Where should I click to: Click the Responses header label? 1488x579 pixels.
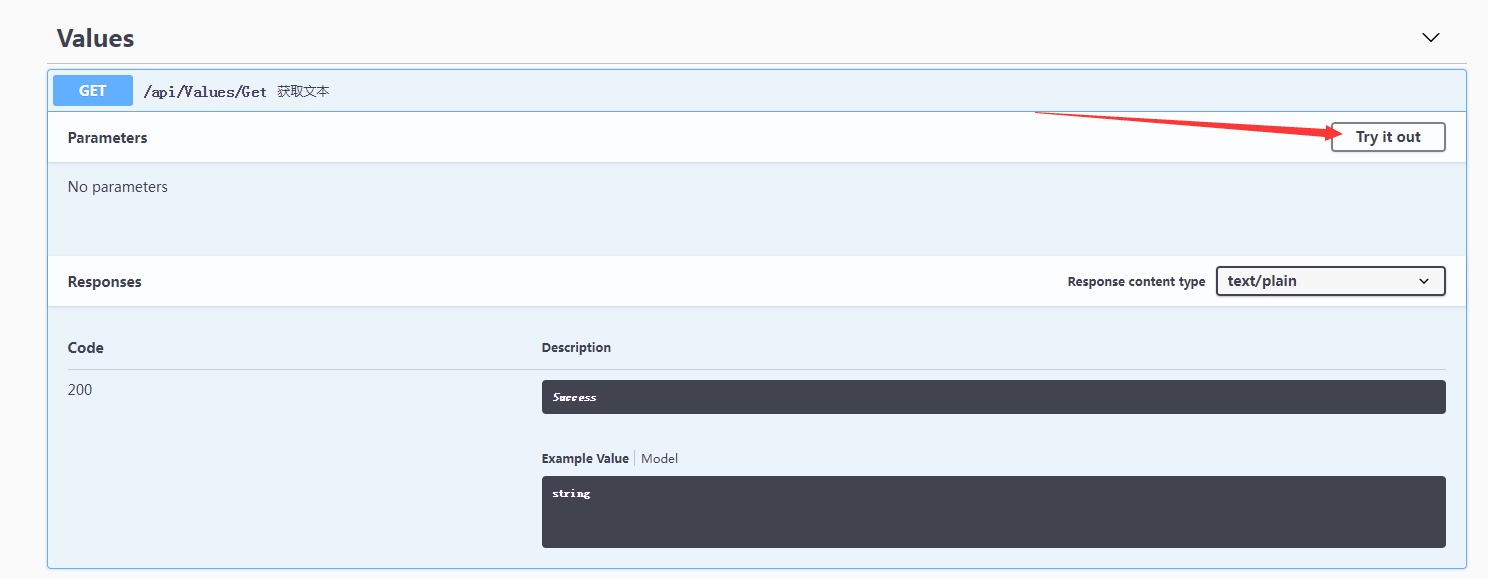[105, 282]
